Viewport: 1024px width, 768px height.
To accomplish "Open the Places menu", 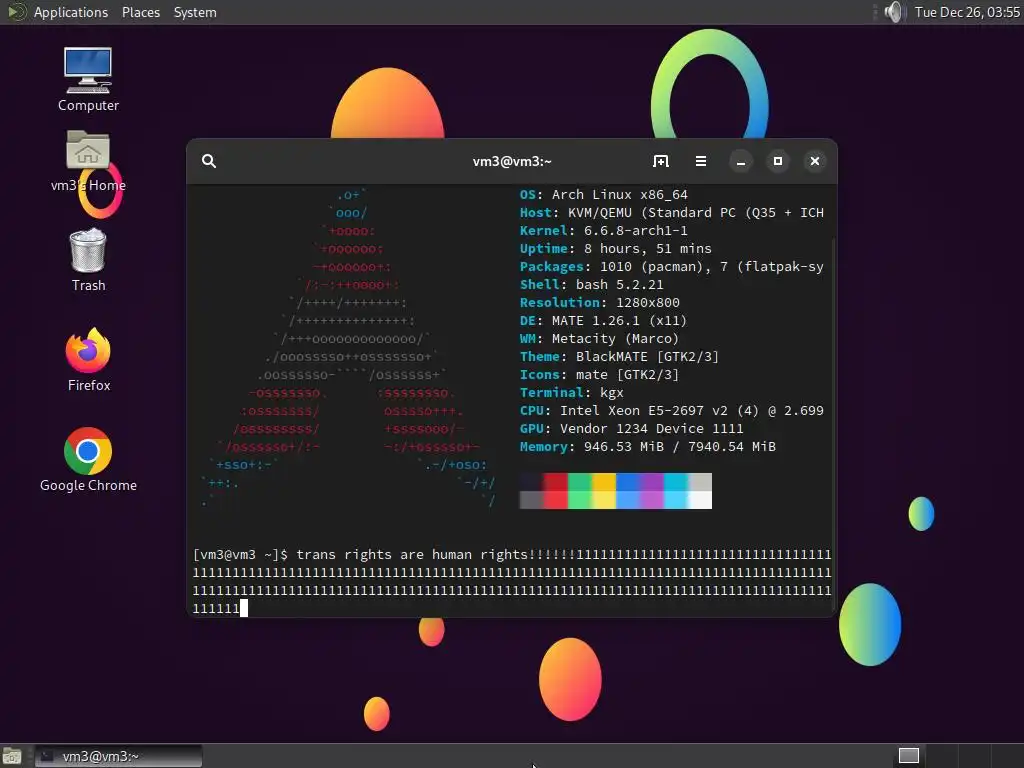I will click(x=140, y=12).
